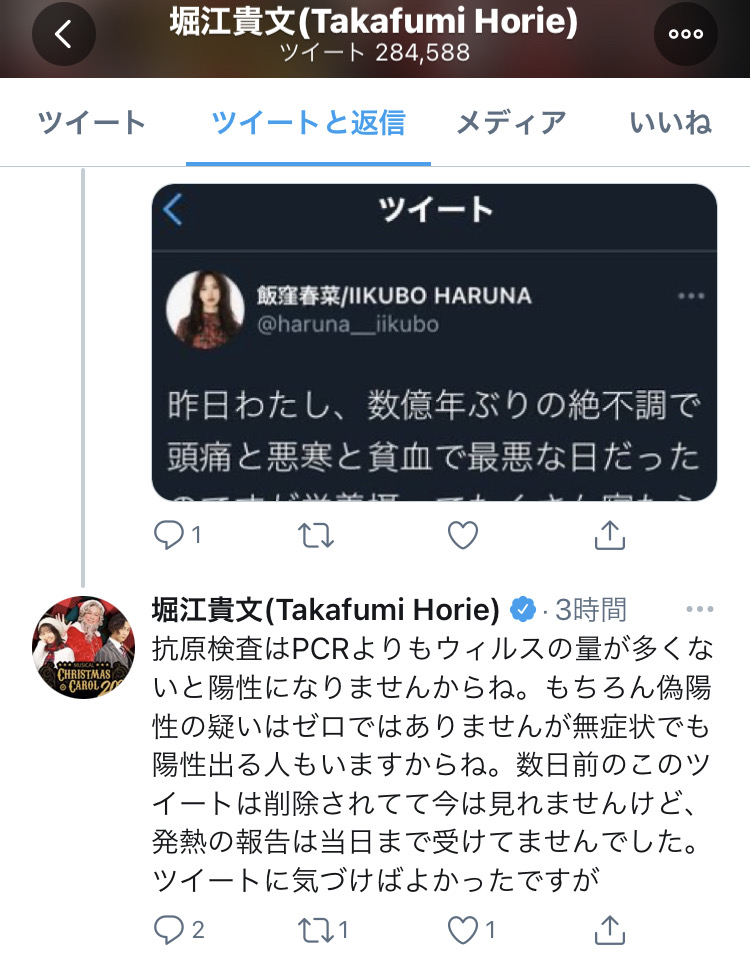This screenshot has width=750, height=963.
Task: Switch to the ツイート tab
Action: tap(92, 122)
